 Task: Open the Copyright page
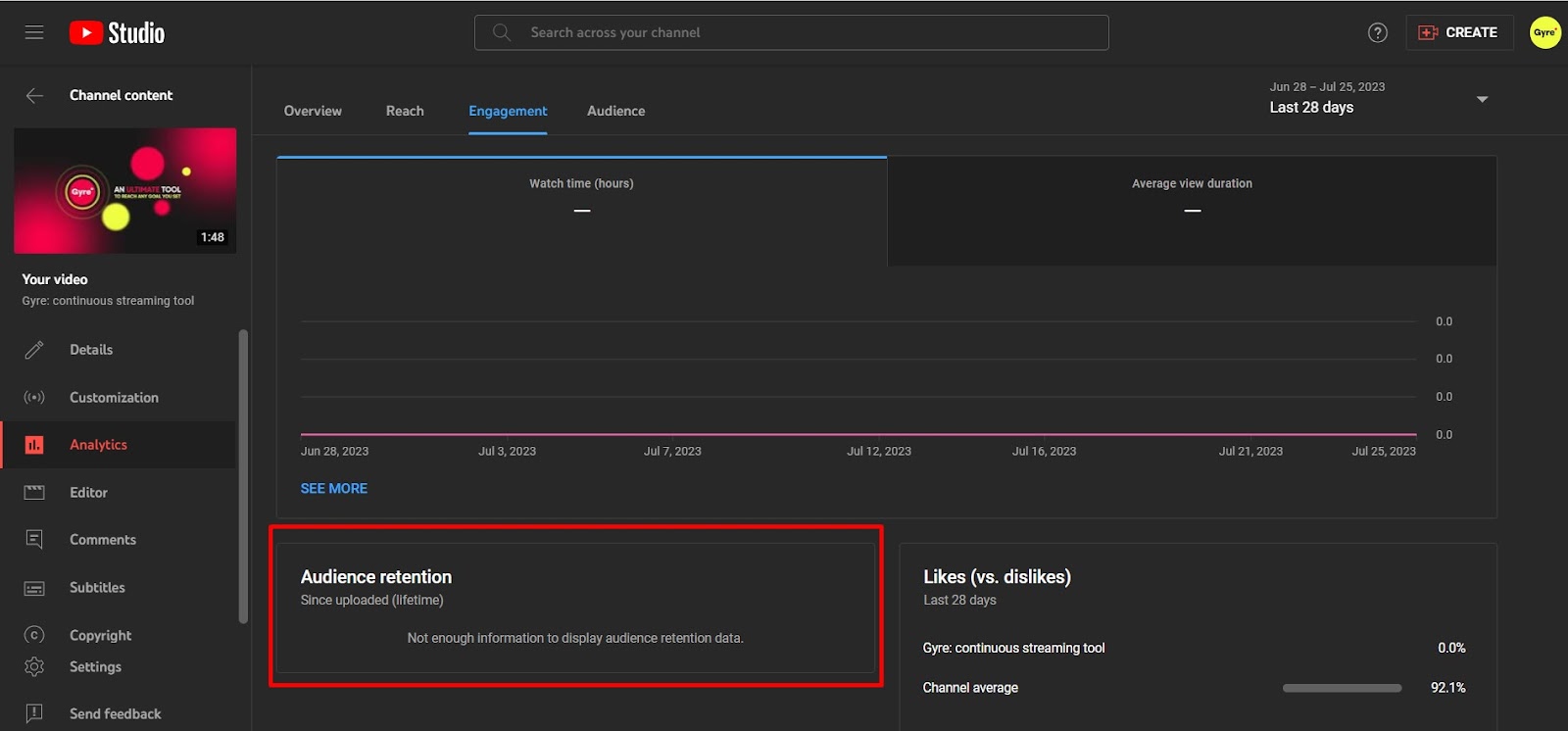pos(100,635)
